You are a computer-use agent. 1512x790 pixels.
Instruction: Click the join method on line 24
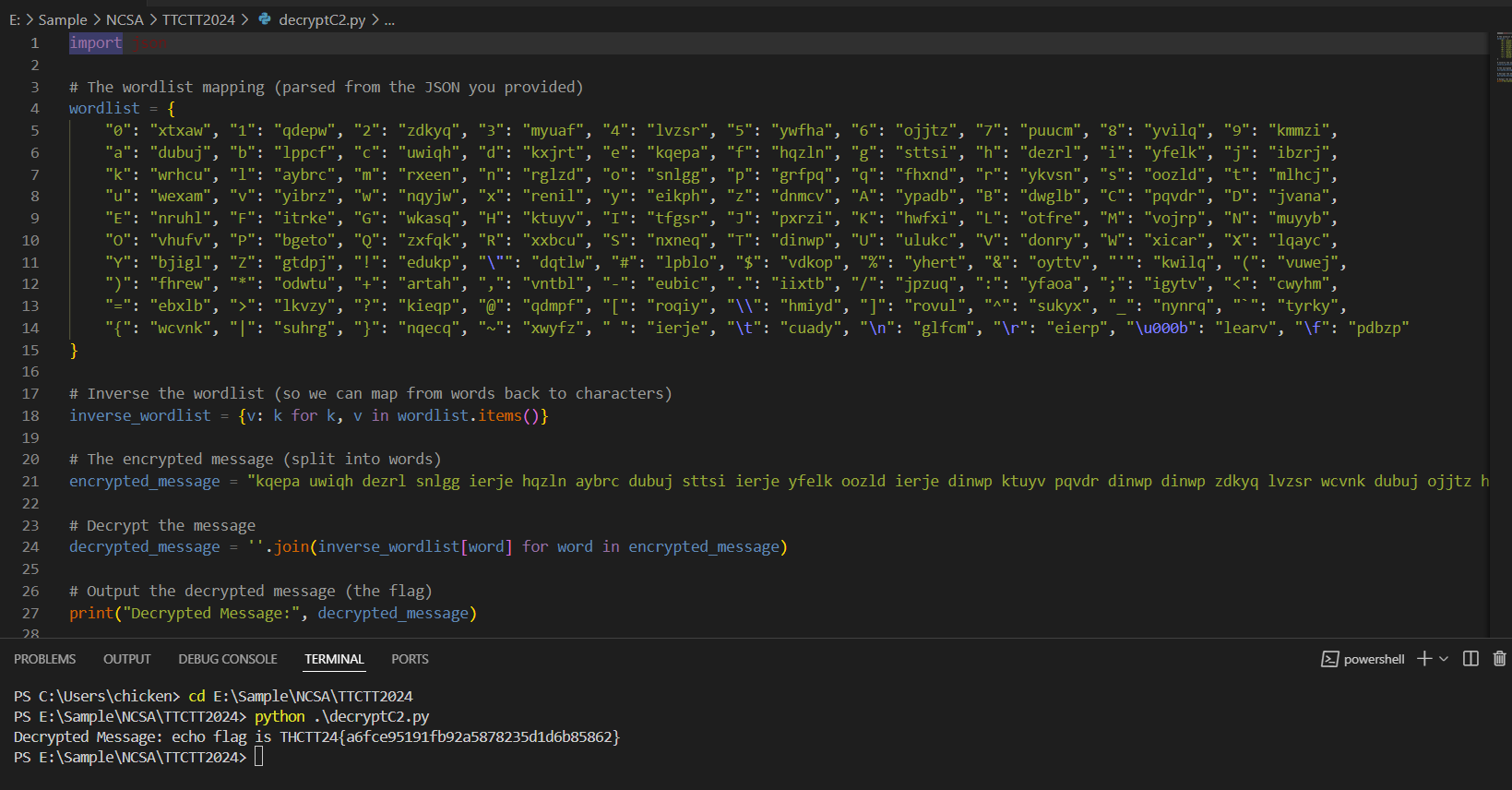292,546
